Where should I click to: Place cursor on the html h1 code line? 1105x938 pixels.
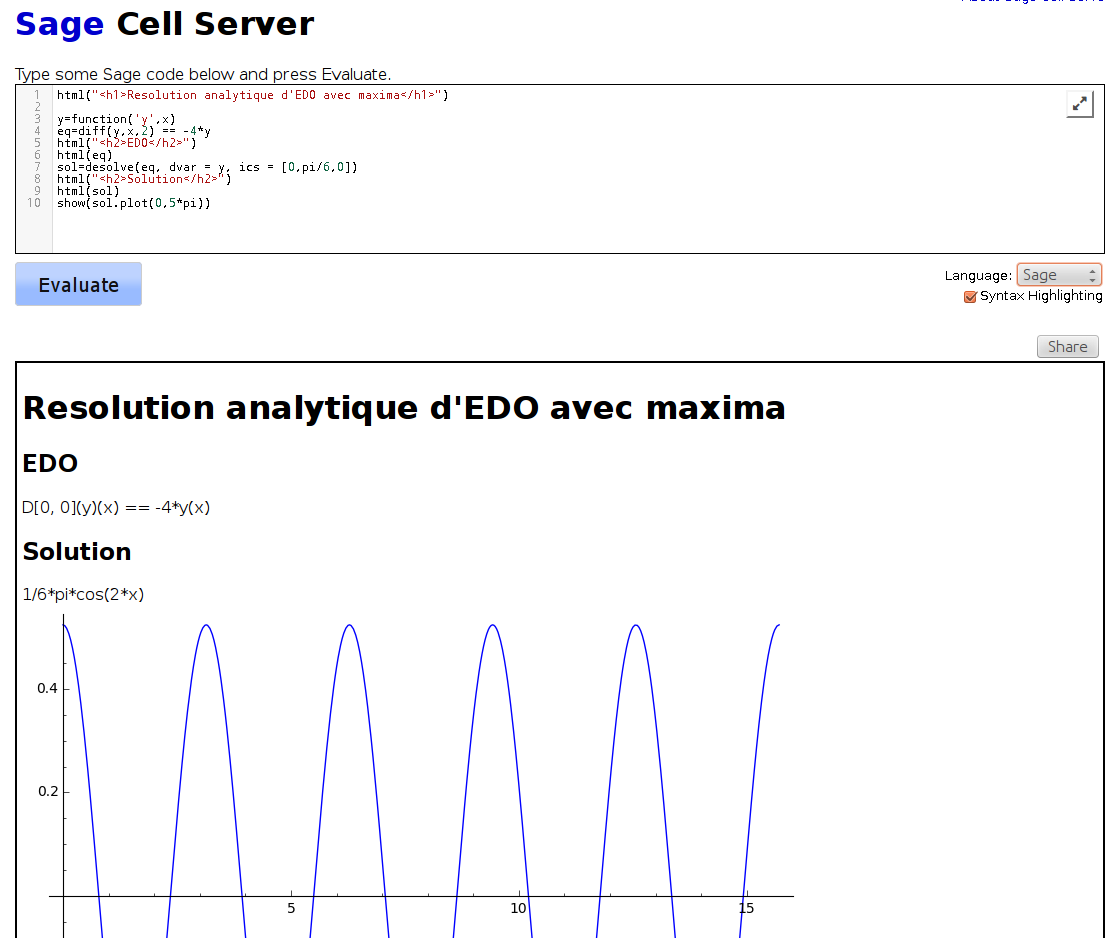(252, 95)
